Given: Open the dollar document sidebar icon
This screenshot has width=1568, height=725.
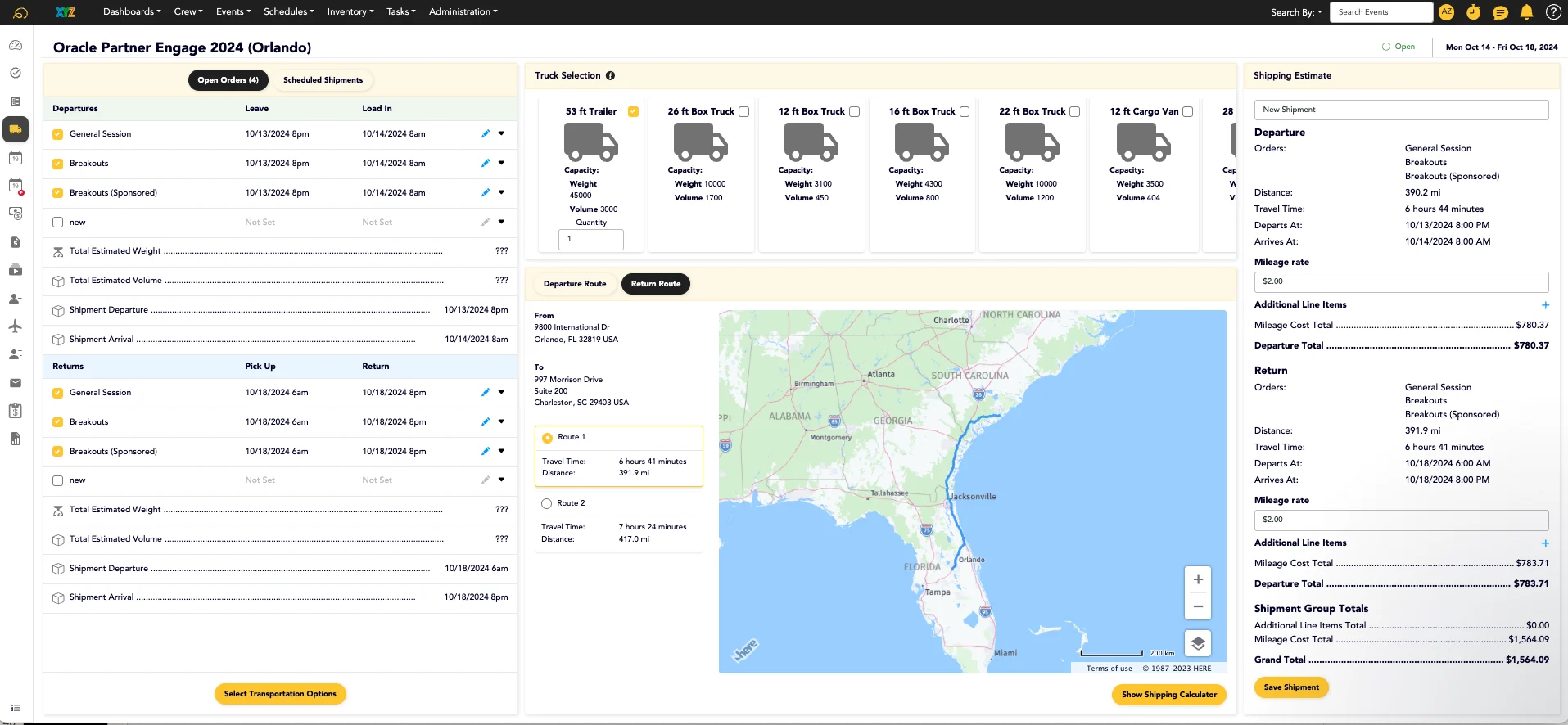Looking at the screenshot, I should point(16,242).
